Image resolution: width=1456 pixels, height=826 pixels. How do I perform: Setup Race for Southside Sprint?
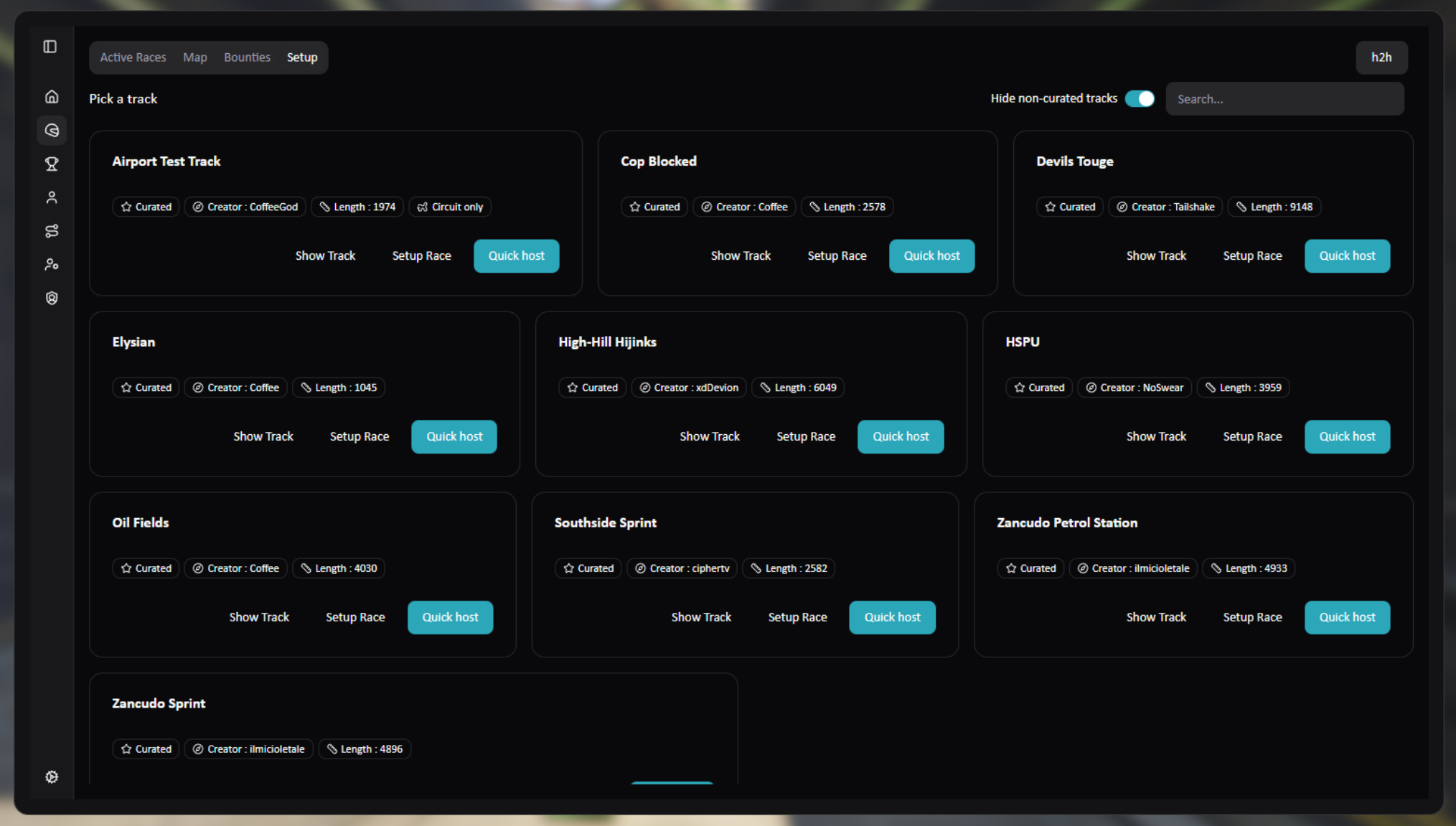[797, 617]
